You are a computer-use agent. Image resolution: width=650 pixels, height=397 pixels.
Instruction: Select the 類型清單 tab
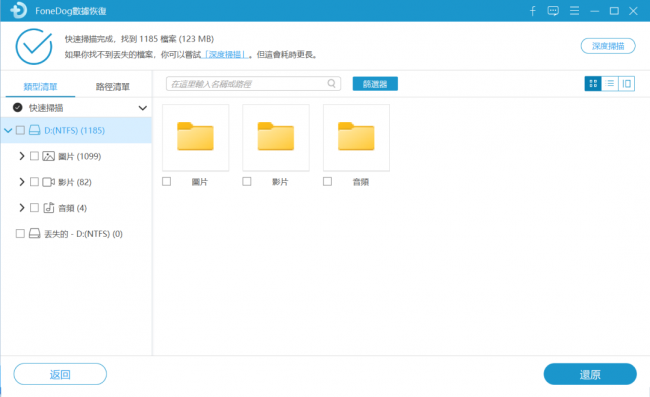coord(40,87)
